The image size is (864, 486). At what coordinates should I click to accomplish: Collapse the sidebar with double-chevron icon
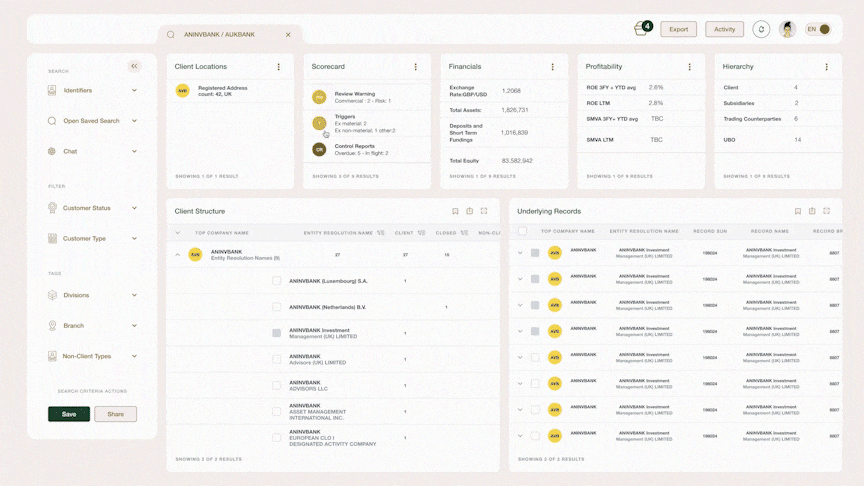(134, 66)
